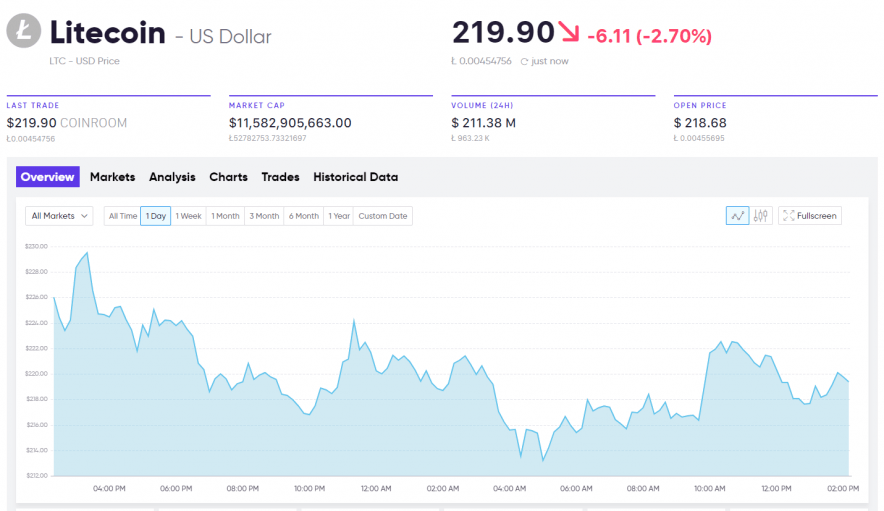Go to the Historical Data tab
This screenshot has height=511, width=884.
tap(355, 177)
